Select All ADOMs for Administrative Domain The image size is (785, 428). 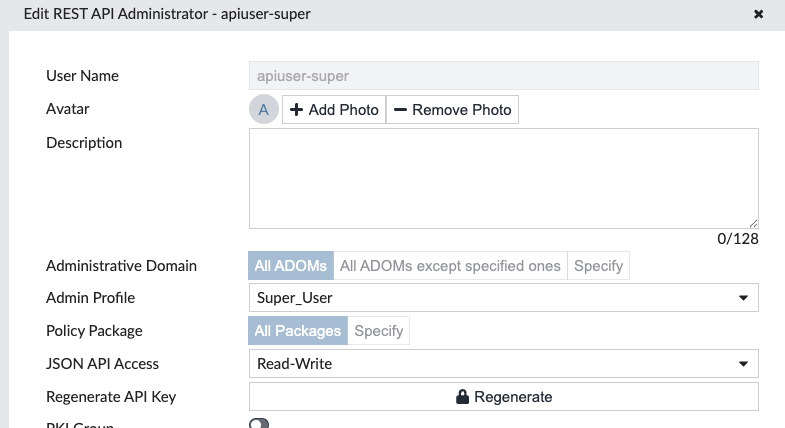(x=291, y=266)
